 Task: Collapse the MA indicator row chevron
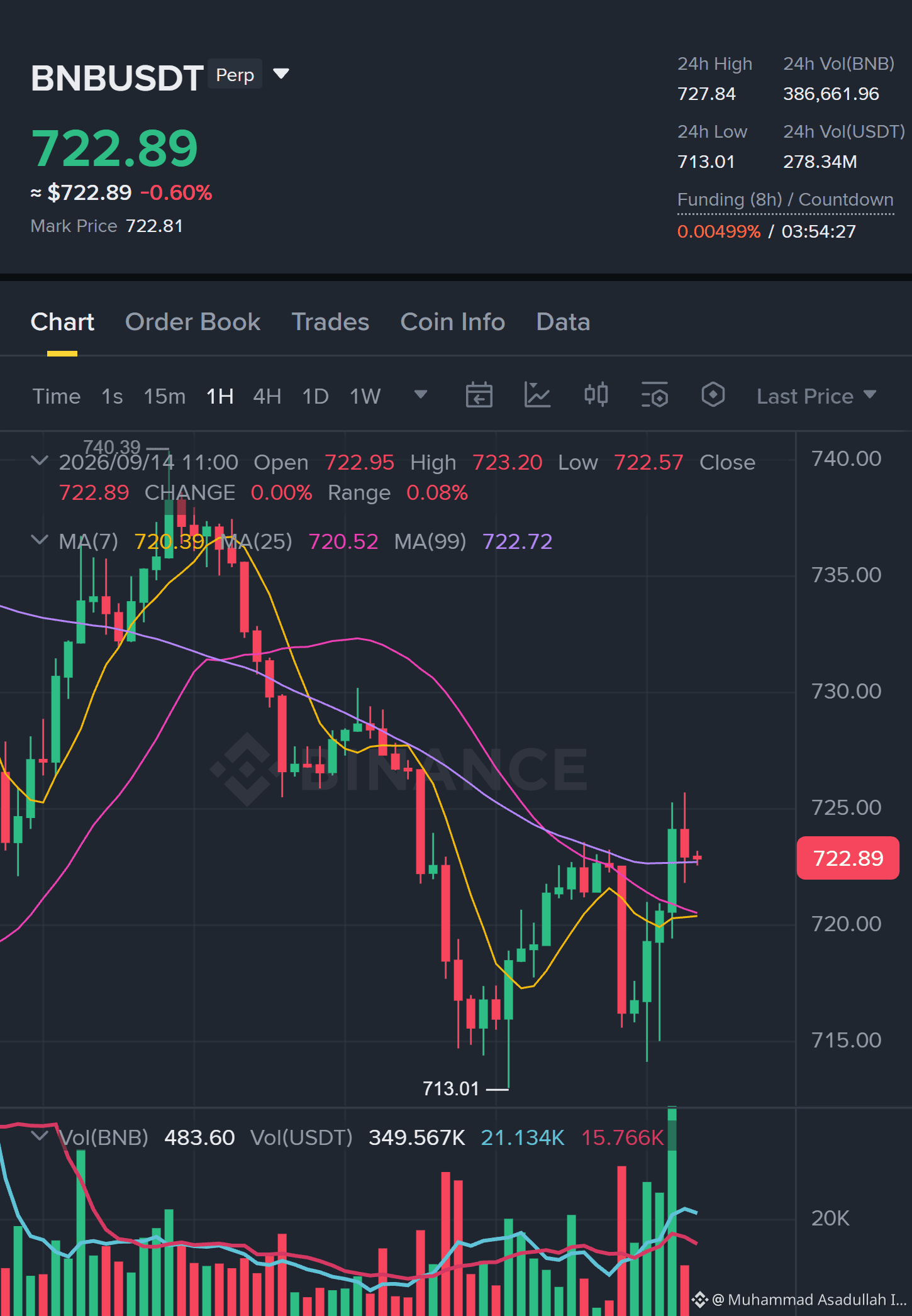(x=39, y=540)
